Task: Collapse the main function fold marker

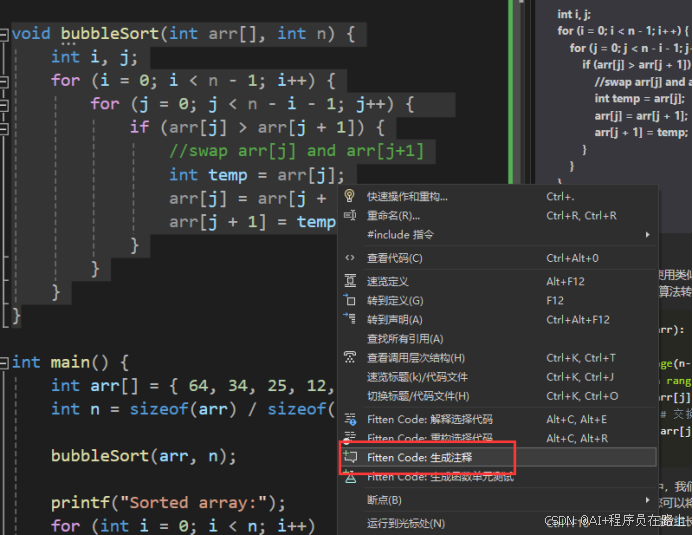Action: point(4,363)
